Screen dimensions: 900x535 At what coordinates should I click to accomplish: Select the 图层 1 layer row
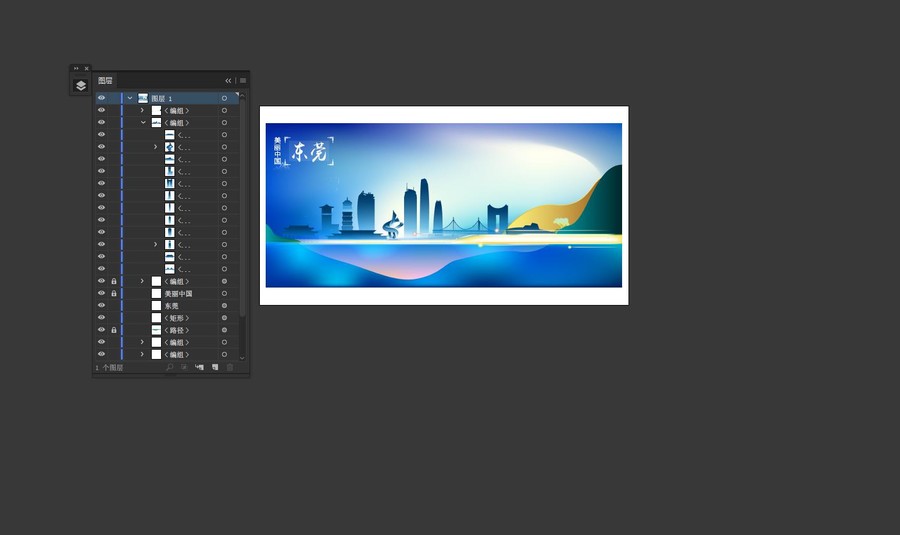[166, 98]
